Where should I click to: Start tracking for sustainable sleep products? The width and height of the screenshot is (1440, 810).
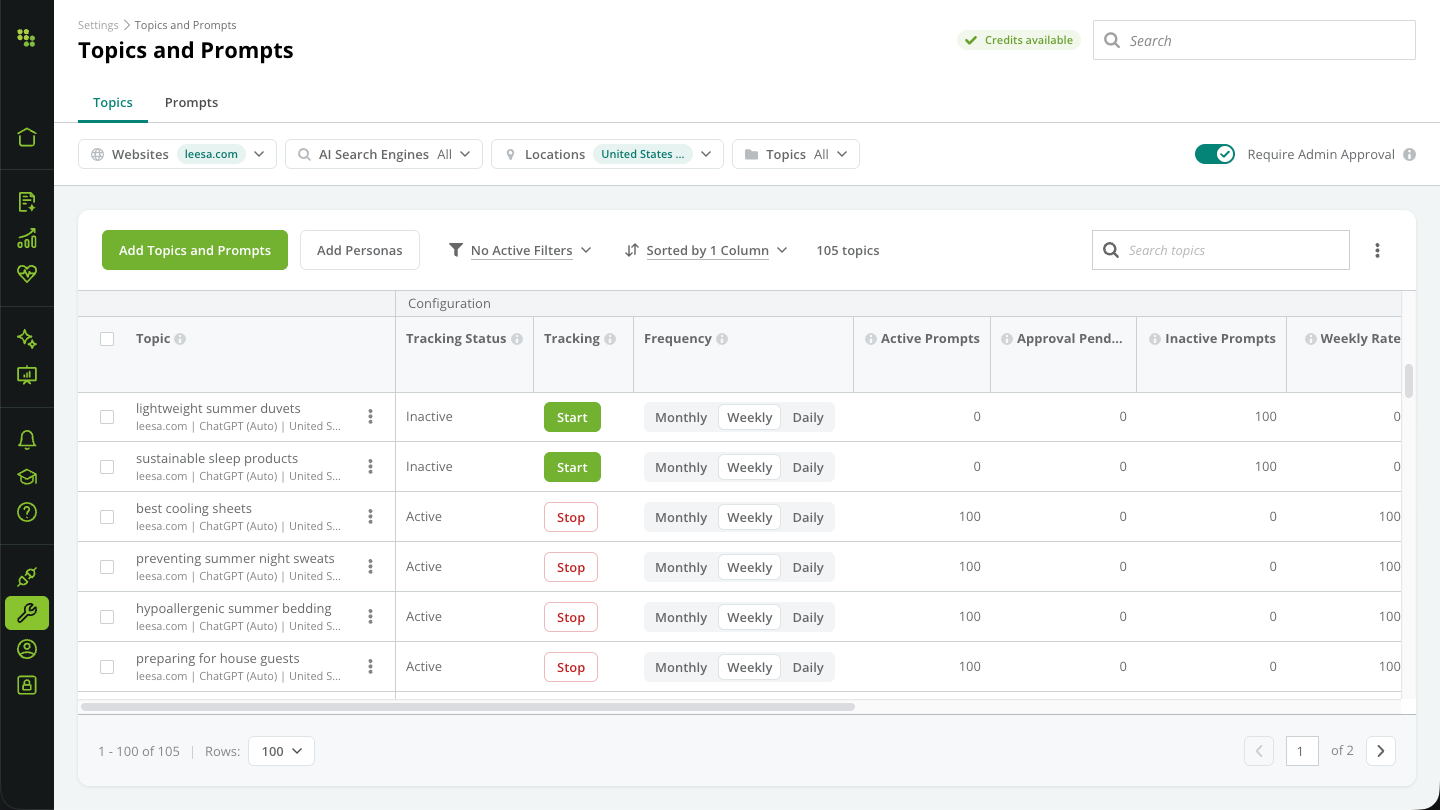tap(572, 467)
